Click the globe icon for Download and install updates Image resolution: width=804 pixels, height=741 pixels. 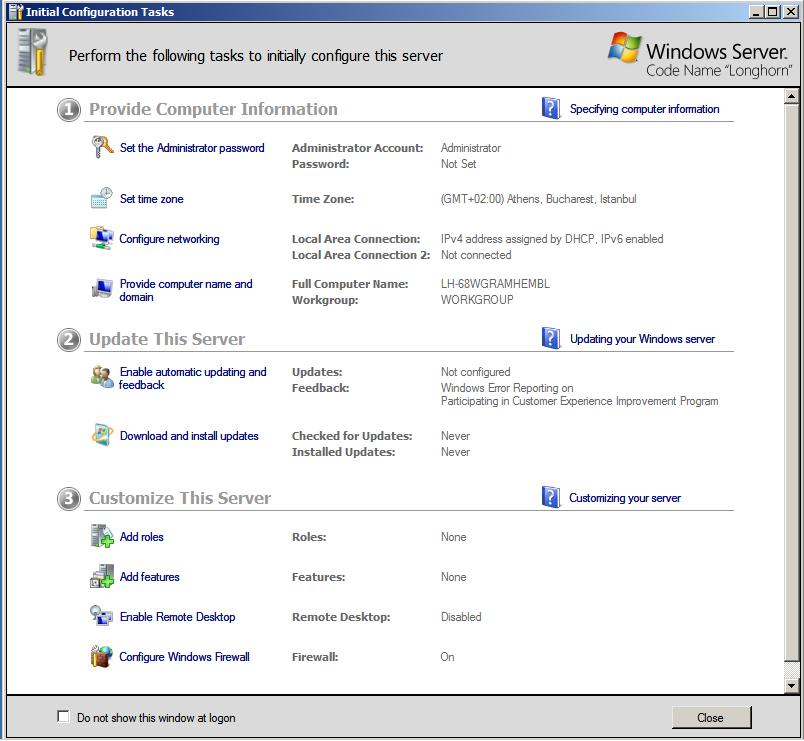102,435
